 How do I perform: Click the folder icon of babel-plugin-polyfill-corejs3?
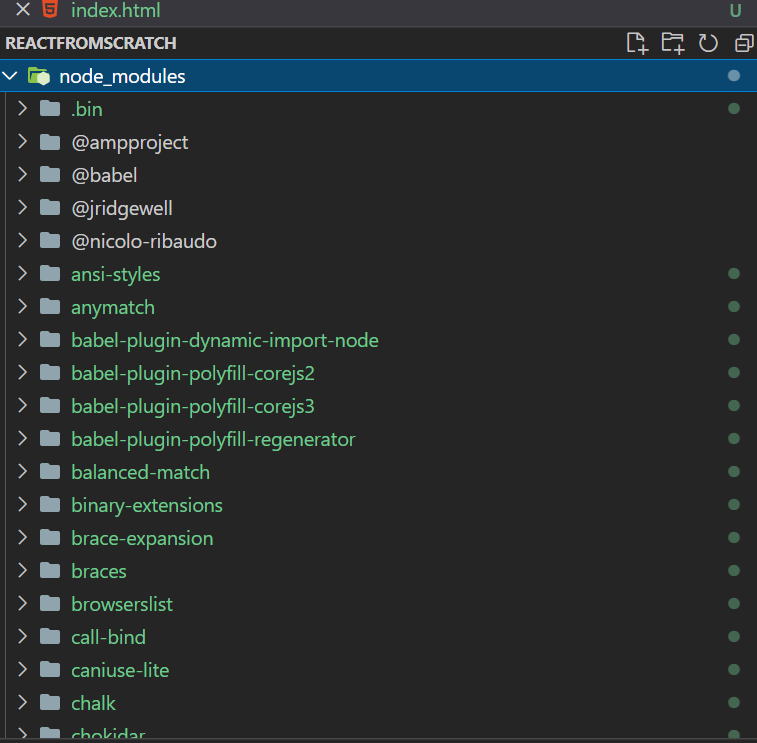pos(50,406)
